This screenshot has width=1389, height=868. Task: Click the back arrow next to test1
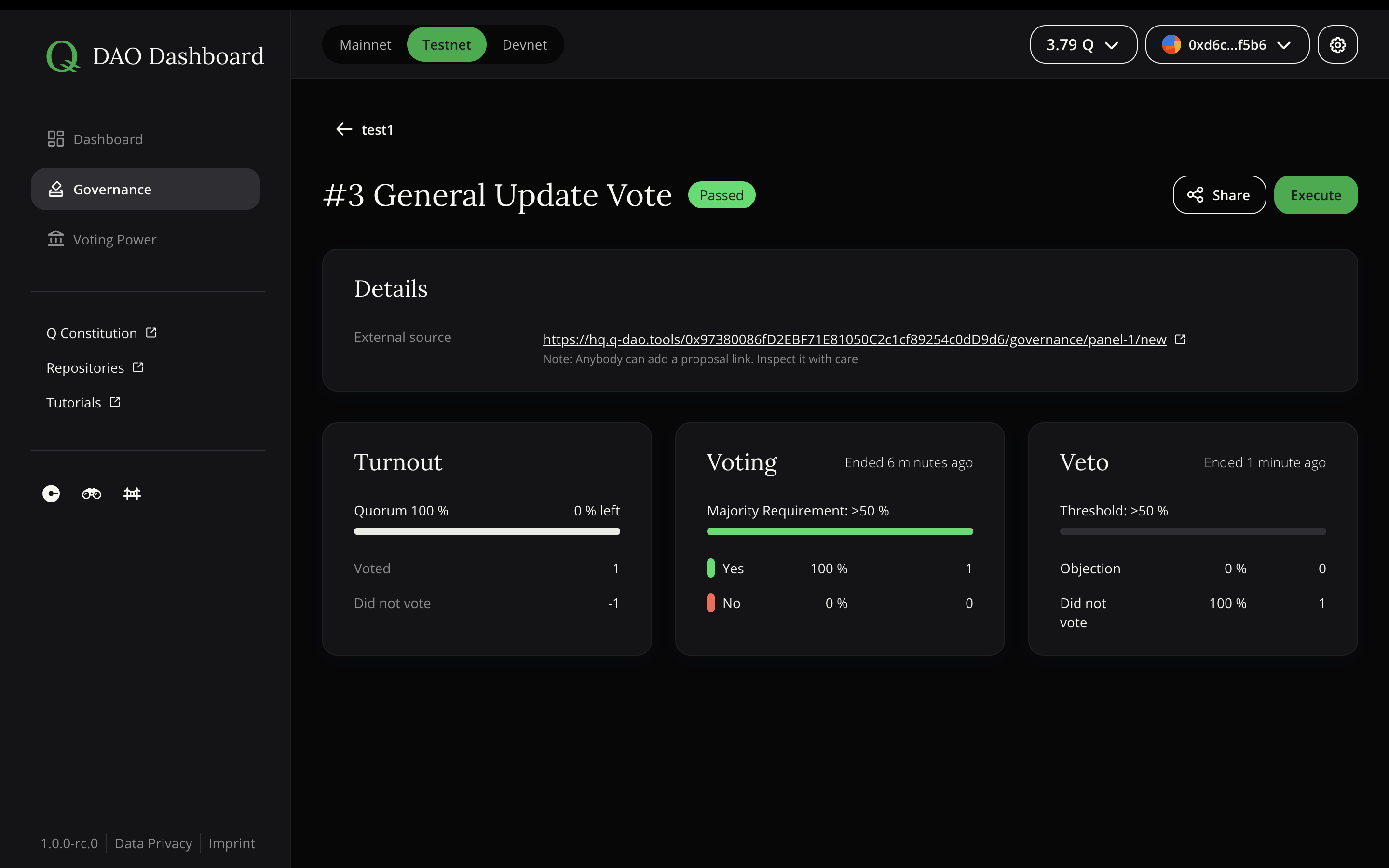point(344,129)
